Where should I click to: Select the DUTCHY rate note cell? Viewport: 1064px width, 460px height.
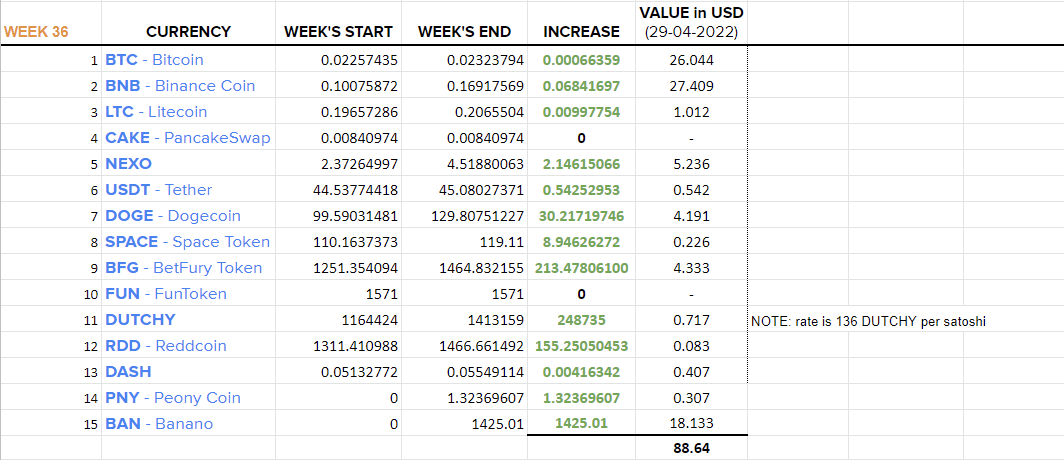coord(868,322)
